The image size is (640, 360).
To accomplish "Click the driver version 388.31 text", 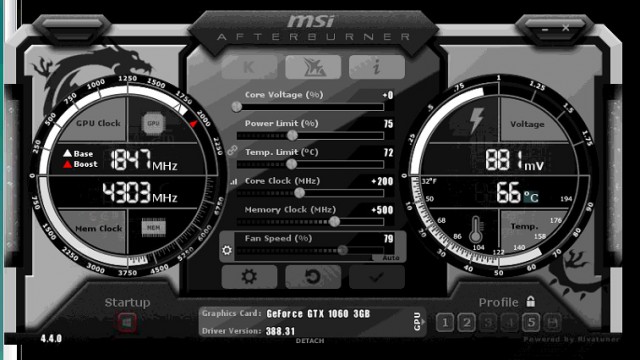I will point(280,331).
